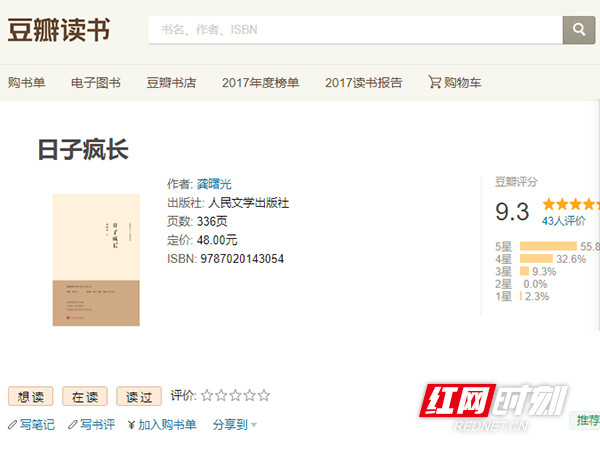
Task: Click the 4星 rating bar
Action: coord(536,259)
